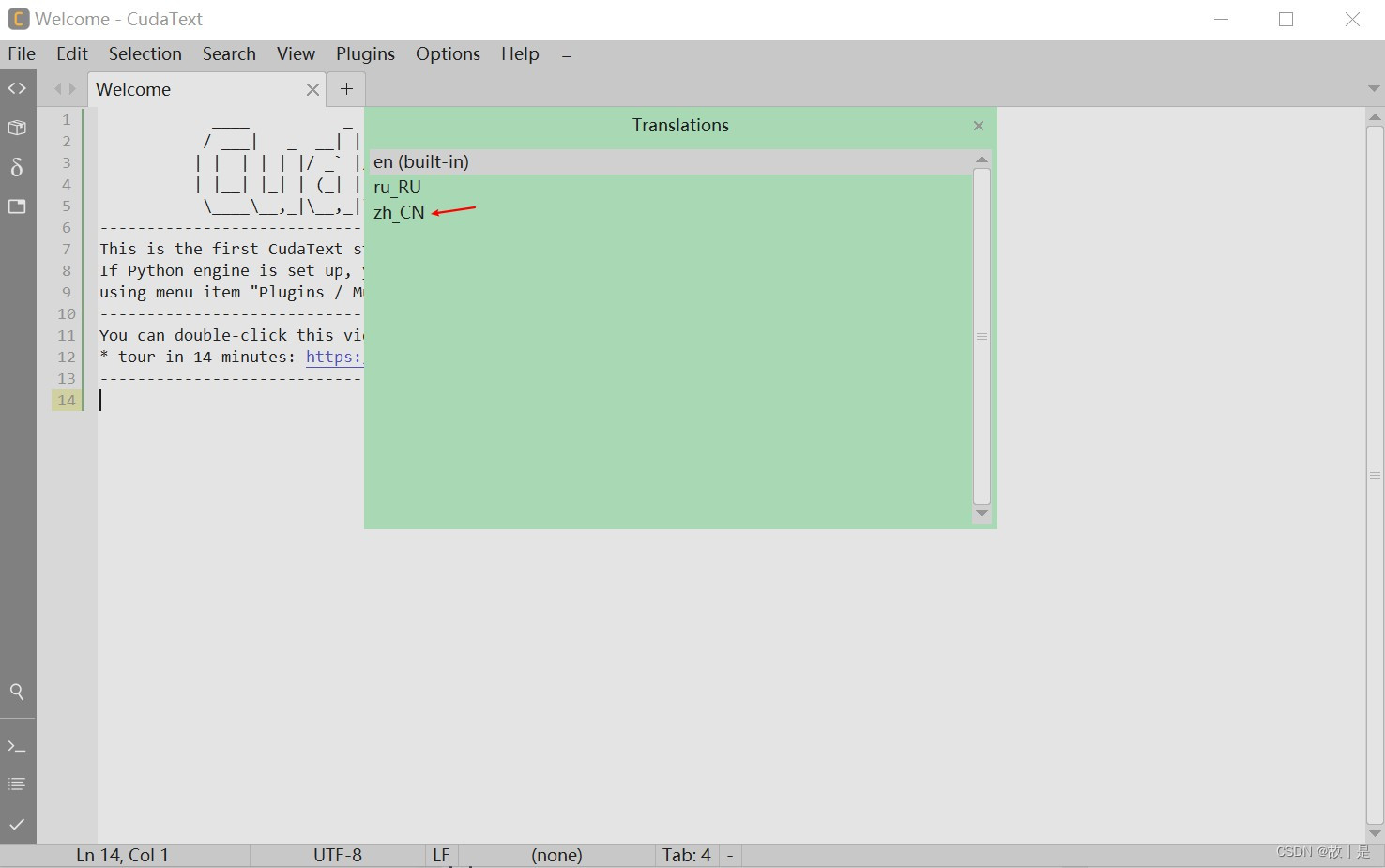Click the Translations dialog title
Screen dimensions: 1385x868
coord(680,126)
